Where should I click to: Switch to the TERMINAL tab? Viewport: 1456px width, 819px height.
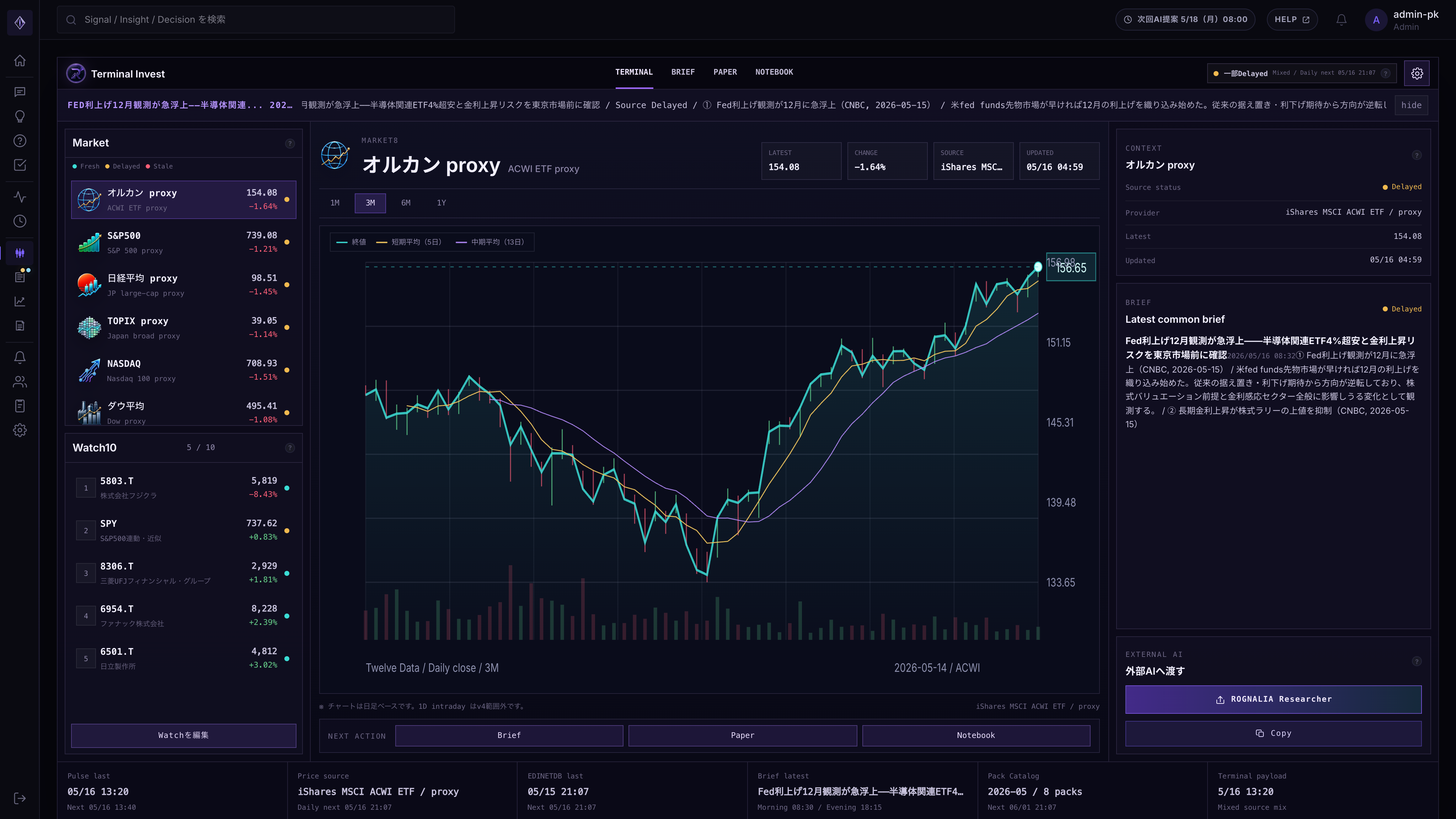633,73
